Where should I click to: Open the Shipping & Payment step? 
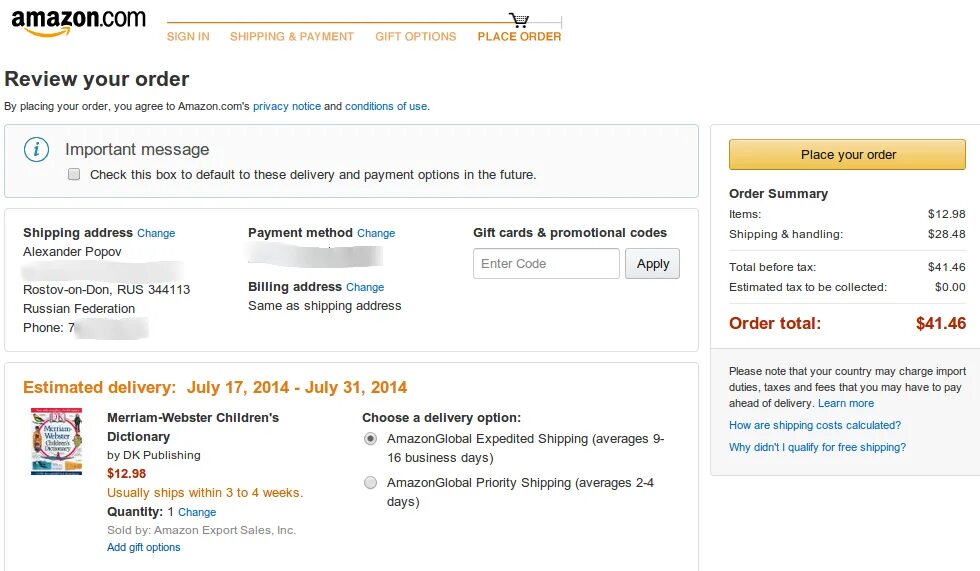tap(292, 37)
